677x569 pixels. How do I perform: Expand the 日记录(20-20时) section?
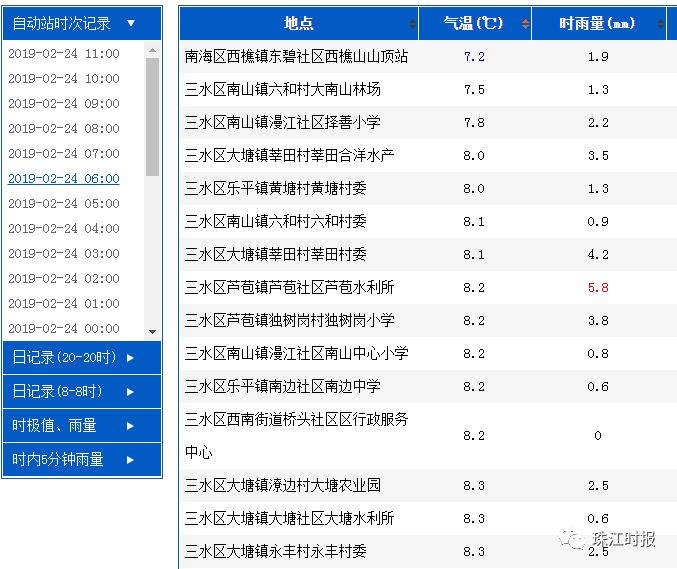click(82, 357)
